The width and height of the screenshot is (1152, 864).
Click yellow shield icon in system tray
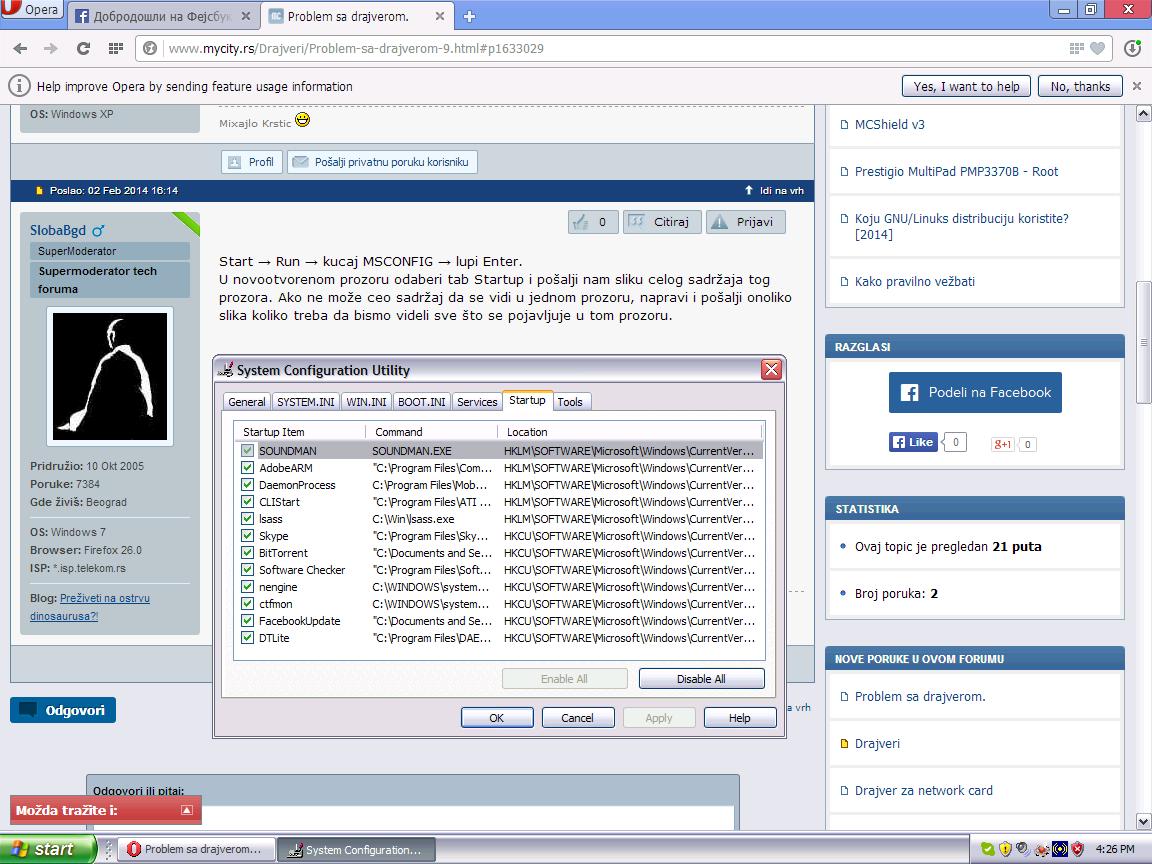1005,849
